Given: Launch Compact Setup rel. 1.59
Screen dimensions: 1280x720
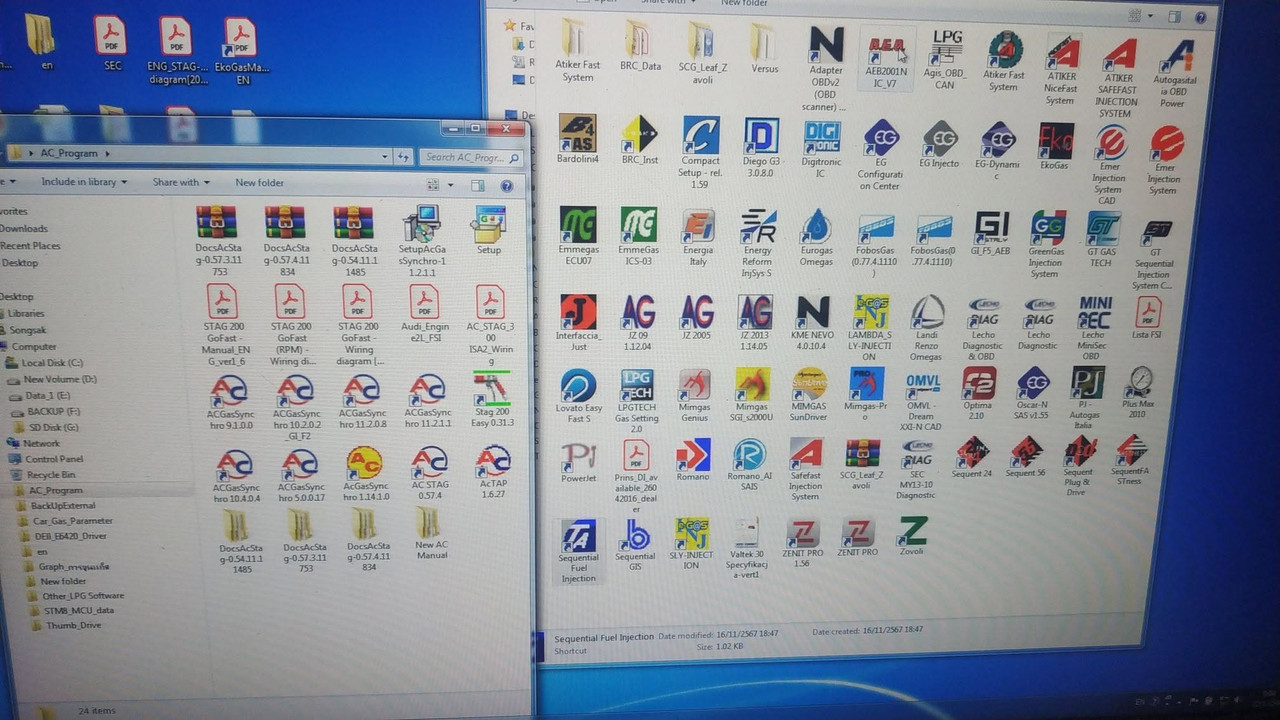Looking at the screenshot, I should [x=700, y=135].
